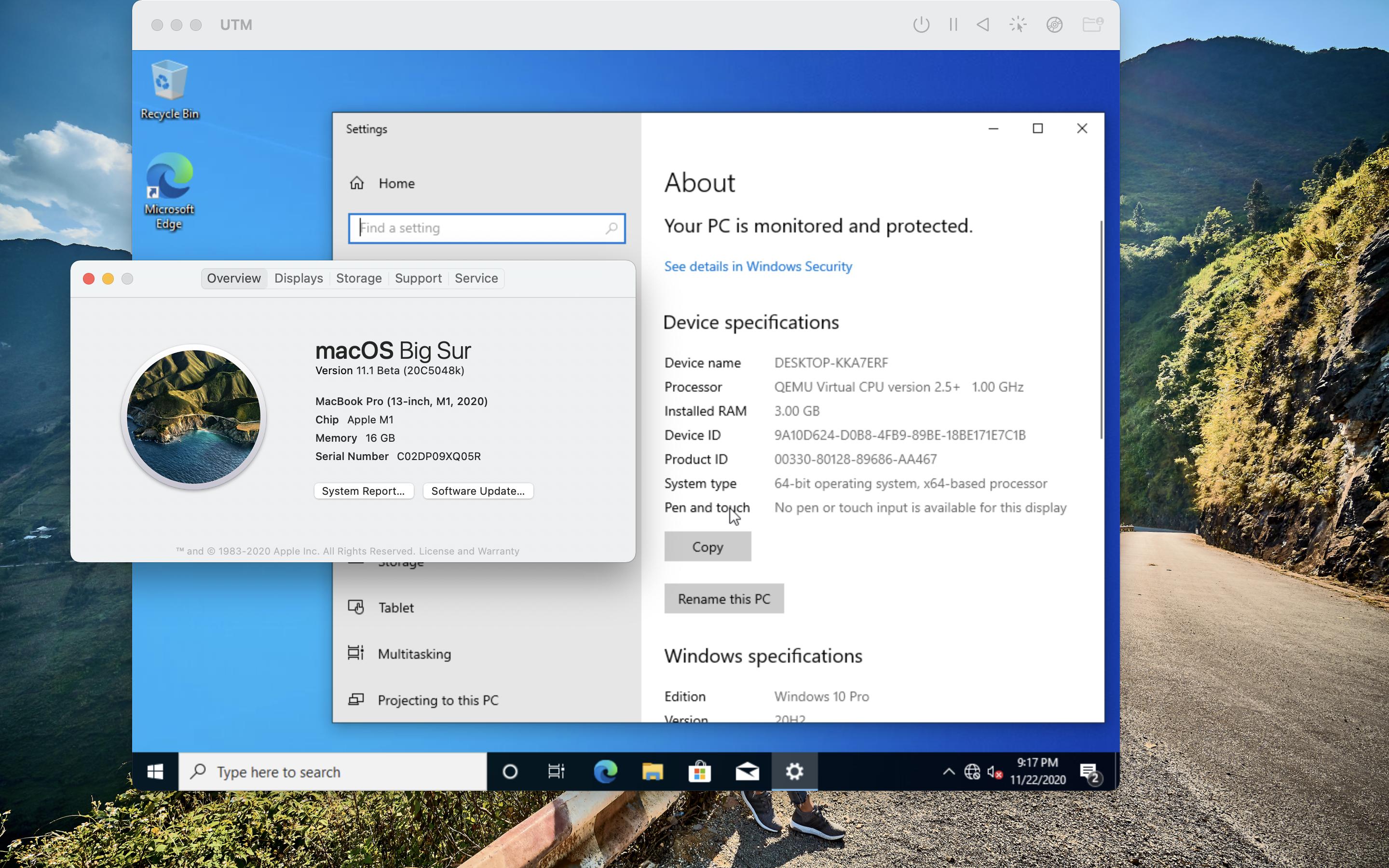Click the muted volume tray icon
Screen dimensions: 1389x868
coord(994,772)
